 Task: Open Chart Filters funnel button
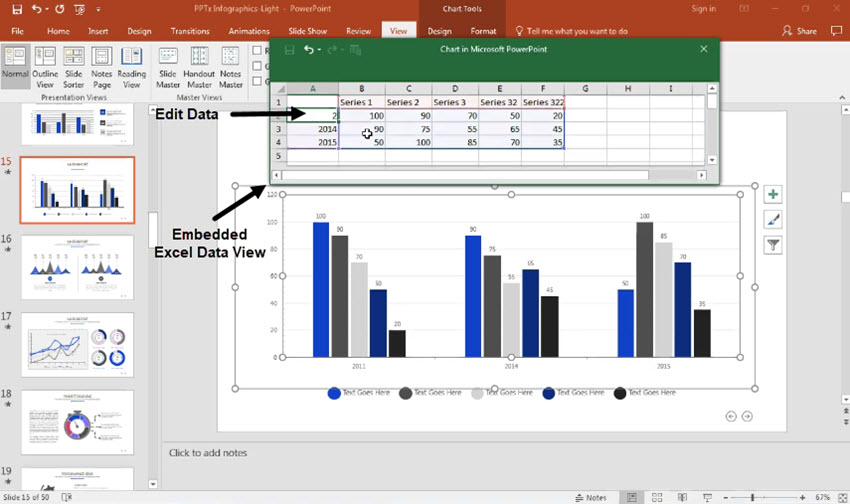point(773,245)
